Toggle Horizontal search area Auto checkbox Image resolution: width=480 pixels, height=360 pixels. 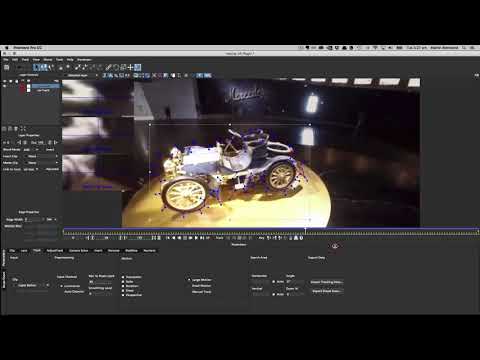point(274,282)
